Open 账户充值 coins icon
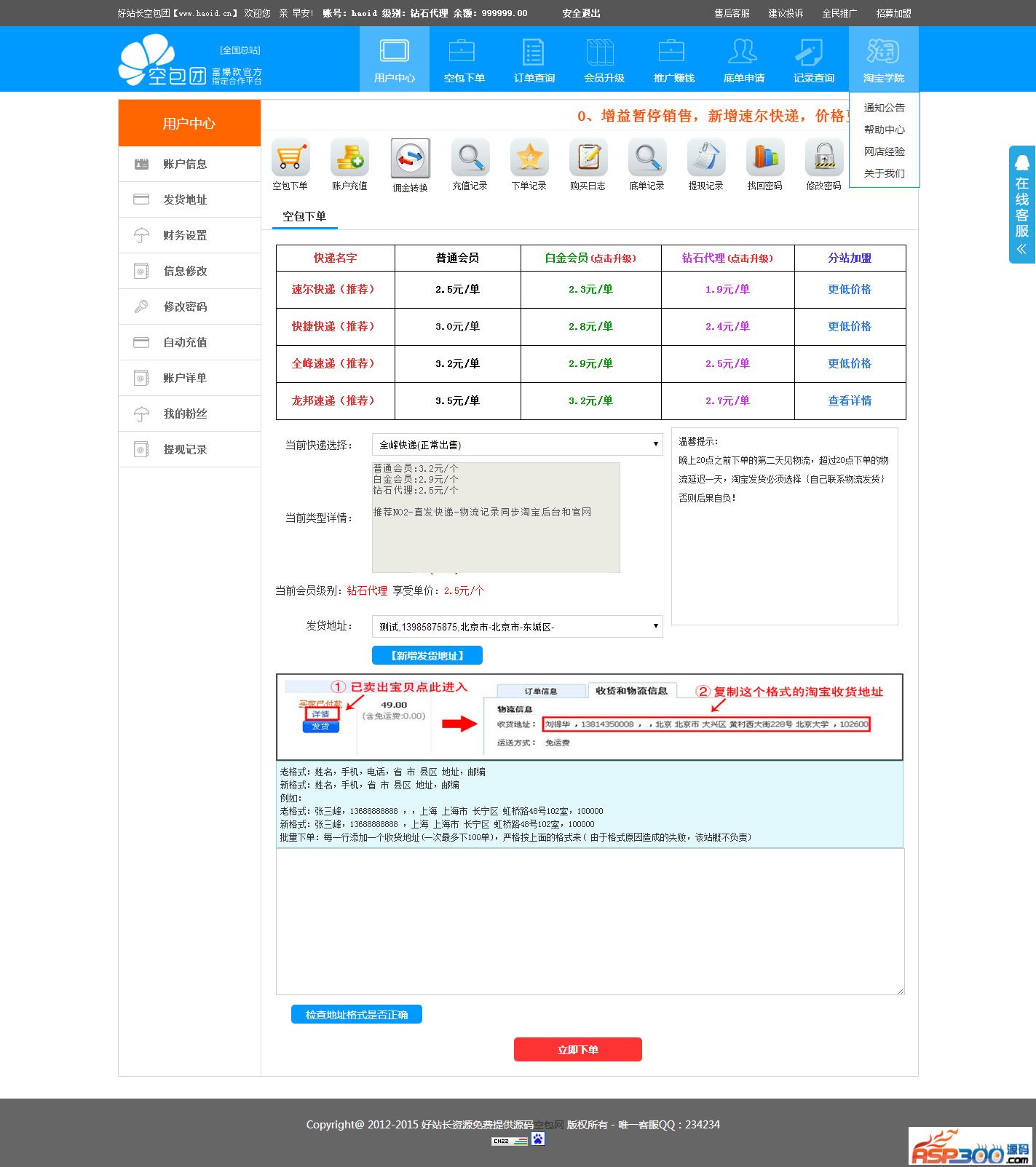The width and height of the screenshot is (1036, 1167). click(x=349, y=157)
